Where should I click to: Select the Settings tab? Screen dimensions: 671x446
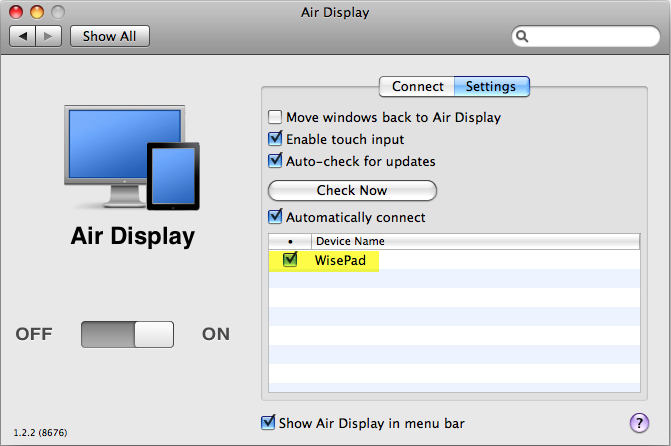point(491,86)
